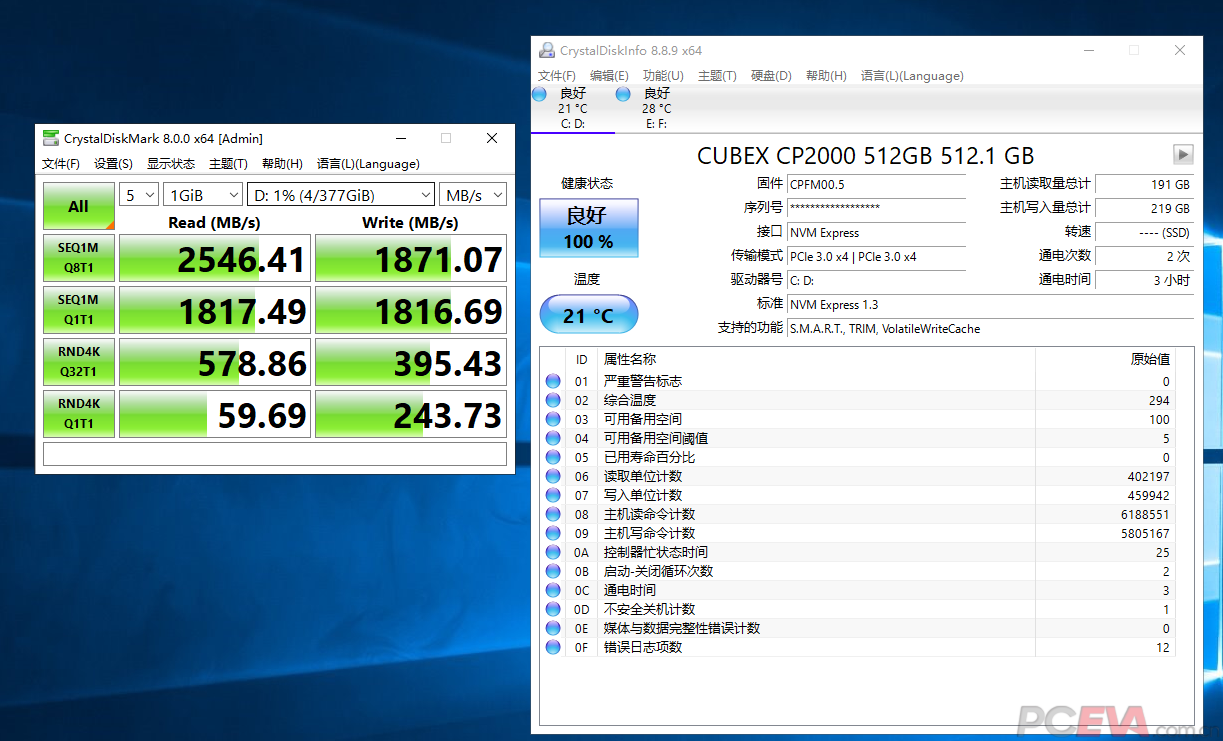Viewport: 1223px width, 741px height.
Task: Open the 1GiB test size dropdown
Action: pos(204,195)
